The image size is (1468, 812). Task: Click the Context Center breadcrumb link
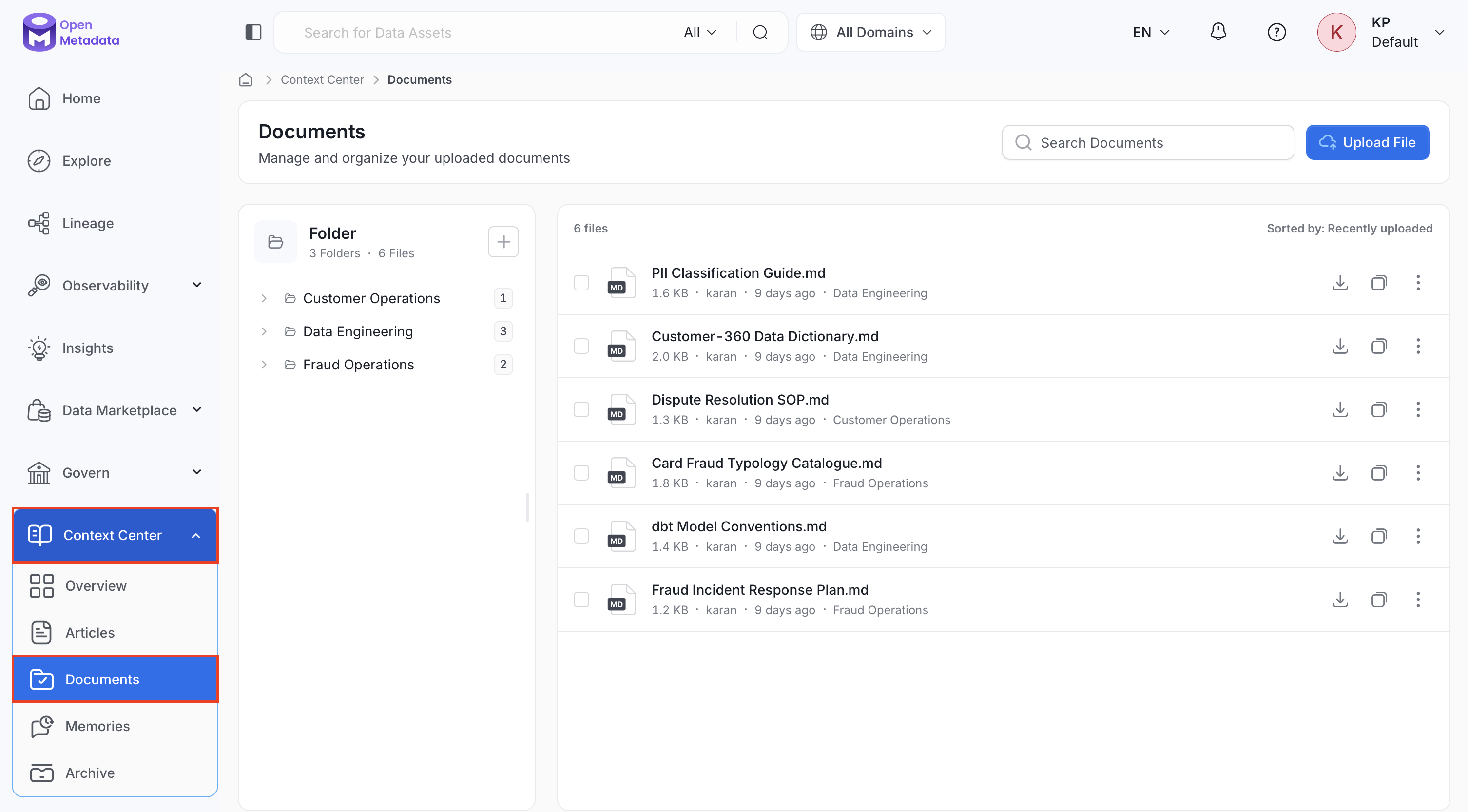tap(322, 80)
